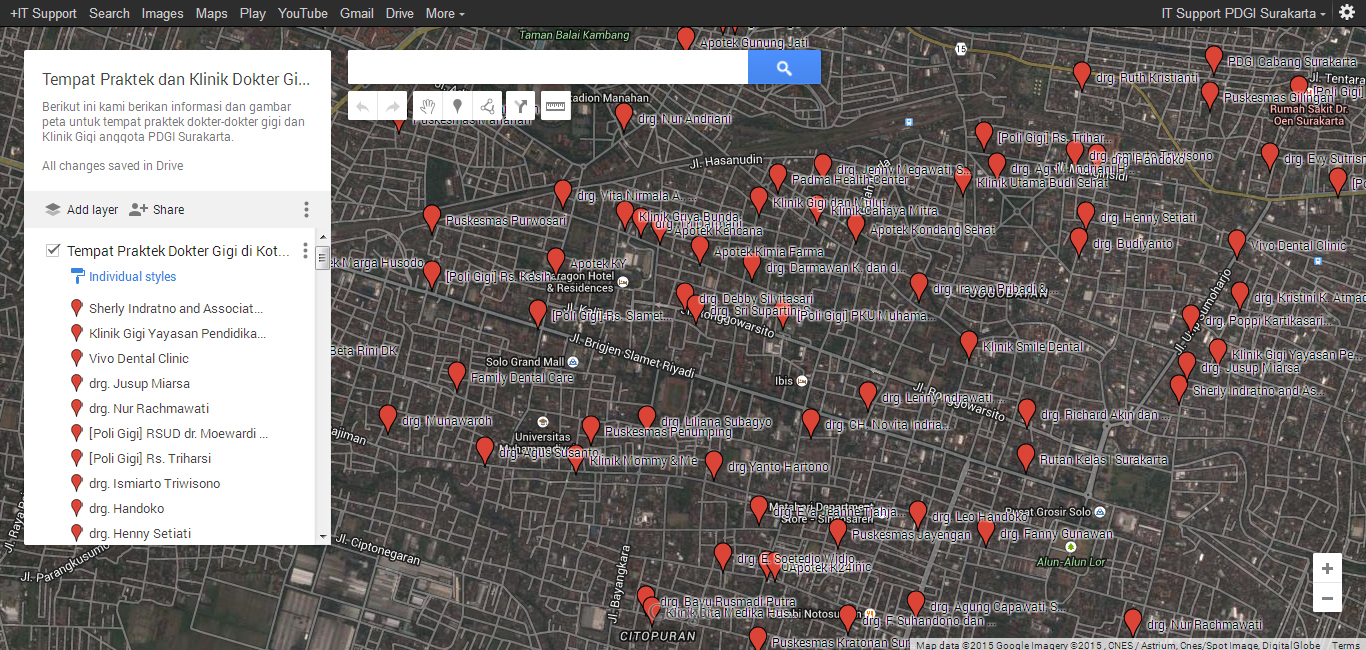The image size is (1366, 650).
Task: Open the map options three-dot menu beside Share
Action: coord(306,210)
